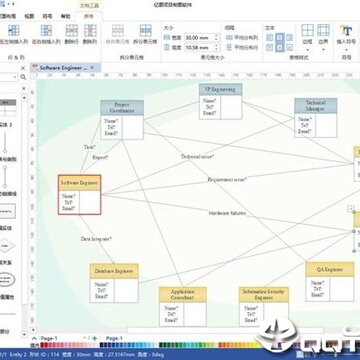Open the Symbols ribbon tab
Screen dimensions: 360x360
(47, 16)
